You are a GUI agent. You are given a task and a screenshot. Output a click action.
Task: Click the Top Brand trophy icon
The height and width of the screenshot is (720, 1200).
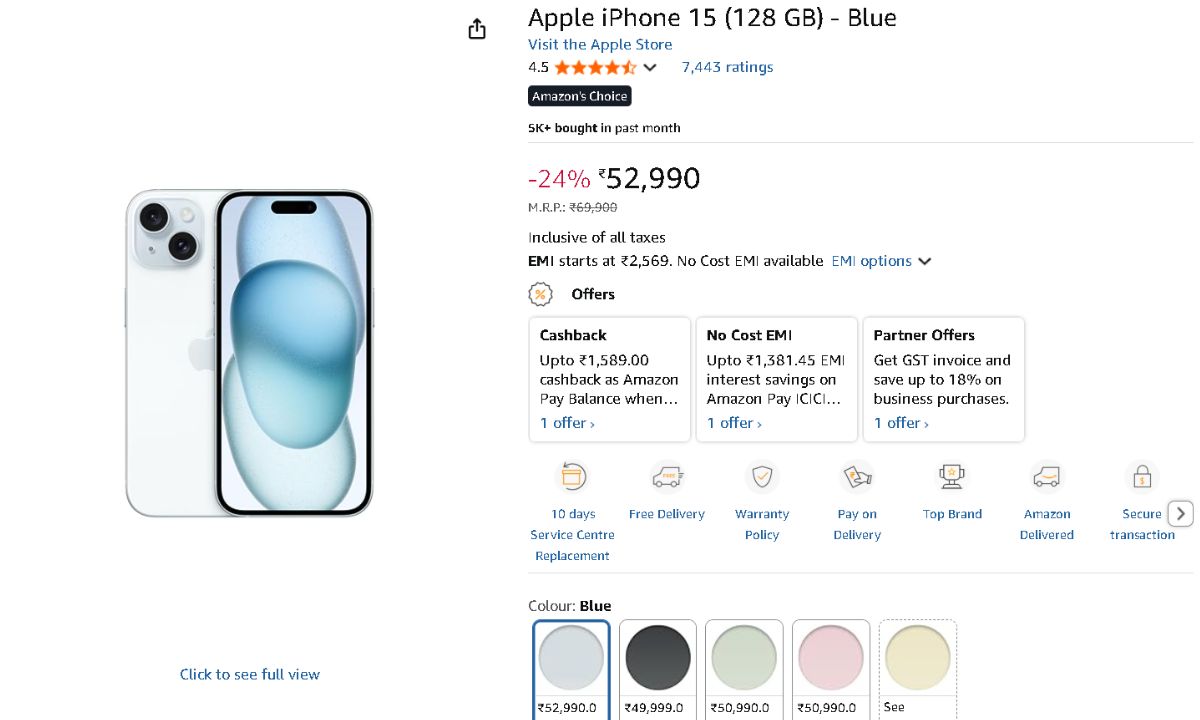coord(952,476)
